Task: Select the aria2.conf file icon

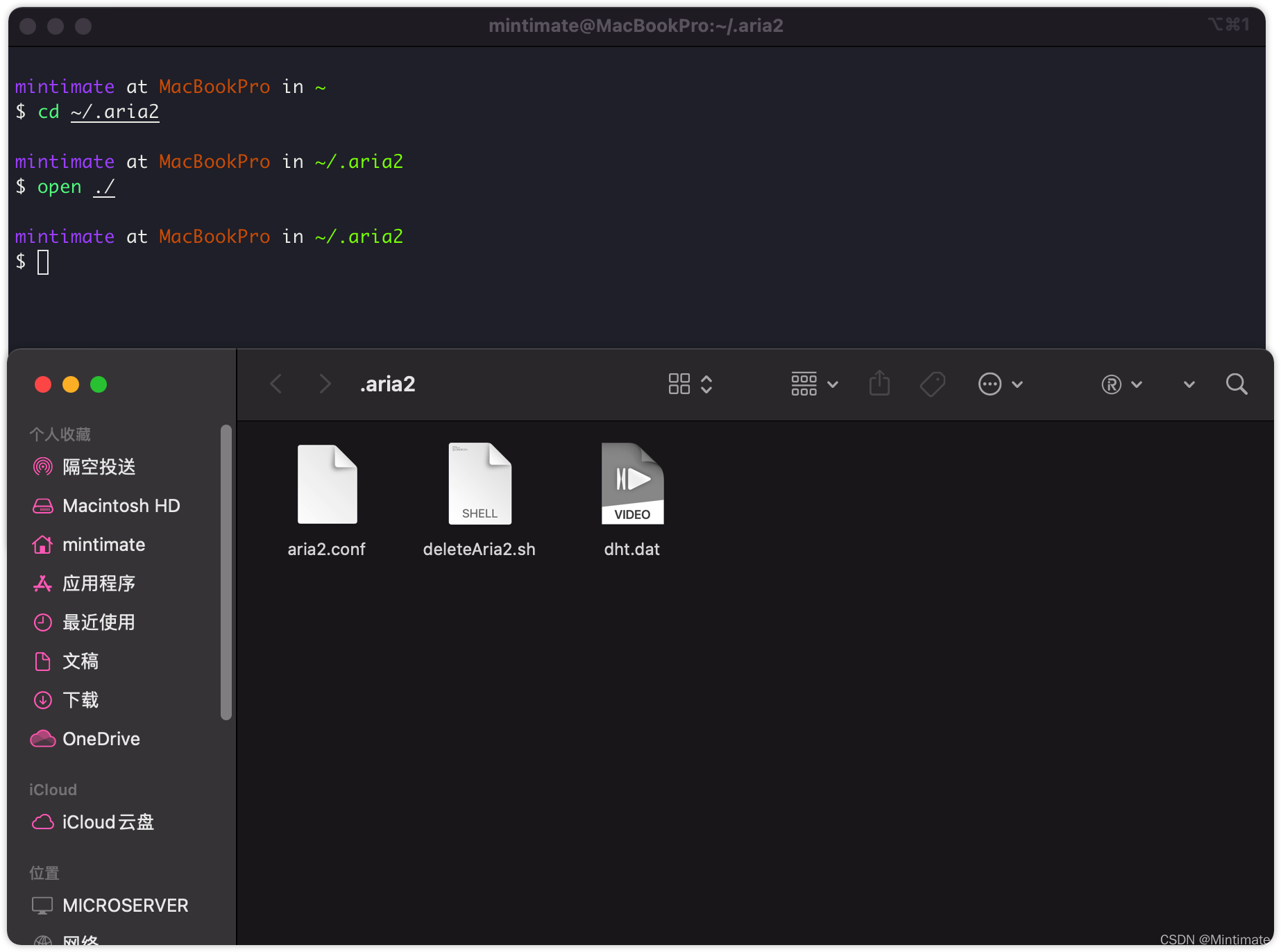Action: pyautogui.click(x=327, y=484)
